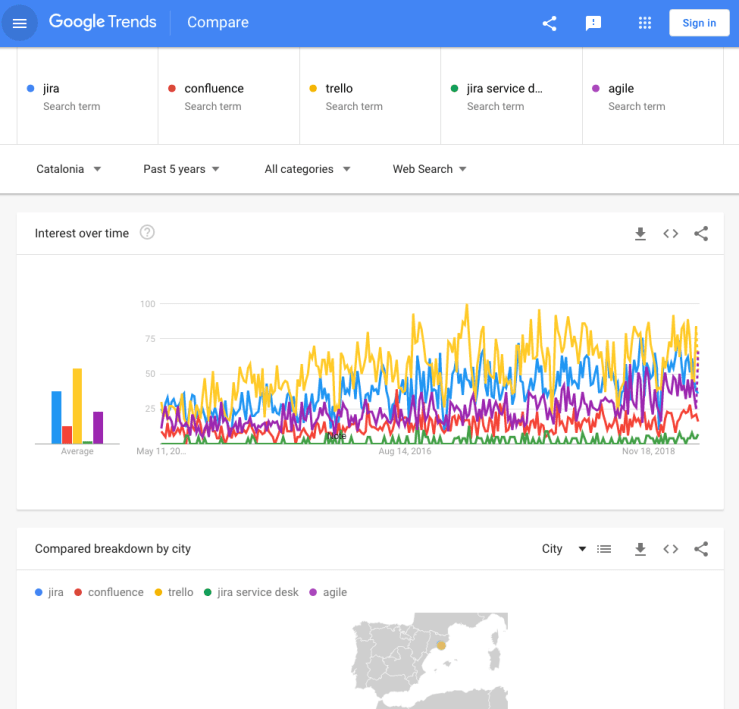Download the breakdown by city data
This screenshot has height=709, width=739.
click(641, 549)
